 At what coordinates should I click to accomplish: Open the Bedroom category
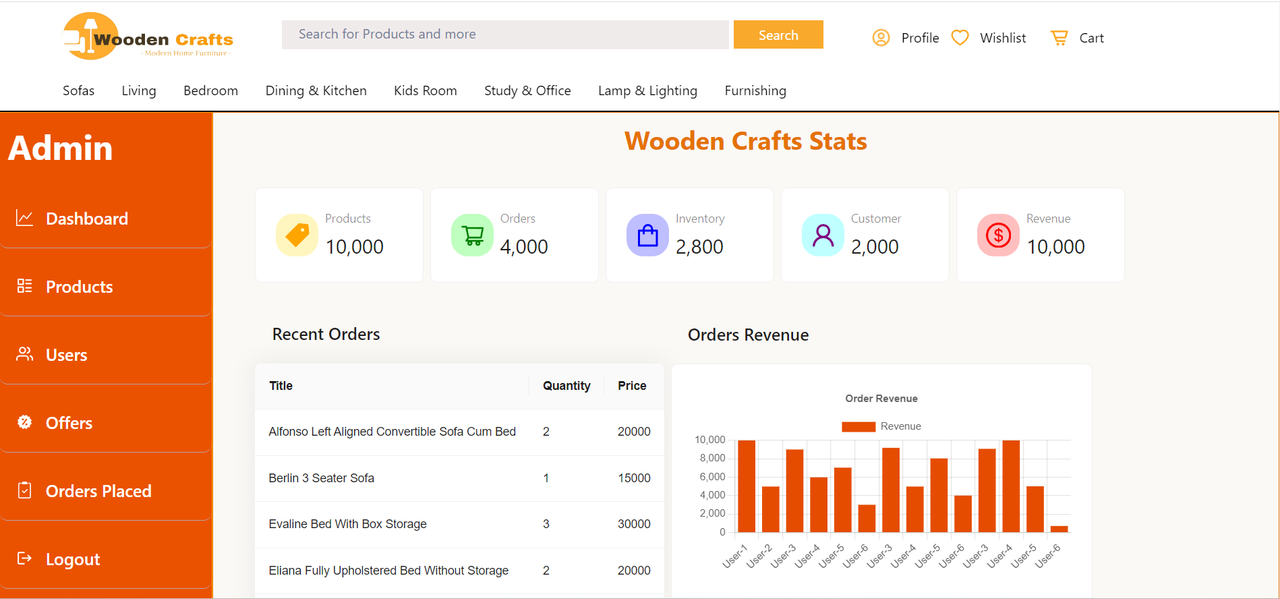coord(211,90)
